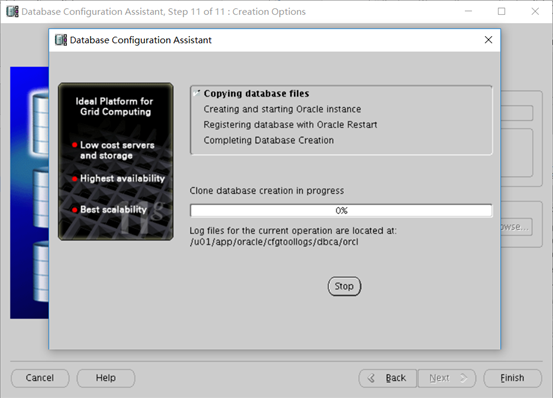This screenshot has height=398, width=553.
Task: Go Back to the previous step
Action: (388, 378)
